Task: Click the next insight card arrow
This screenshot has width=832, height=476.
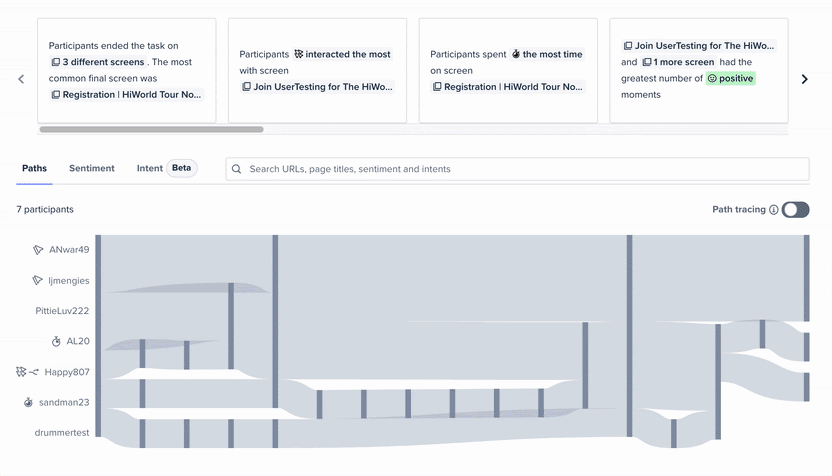Action: click(x=805, y=79)
